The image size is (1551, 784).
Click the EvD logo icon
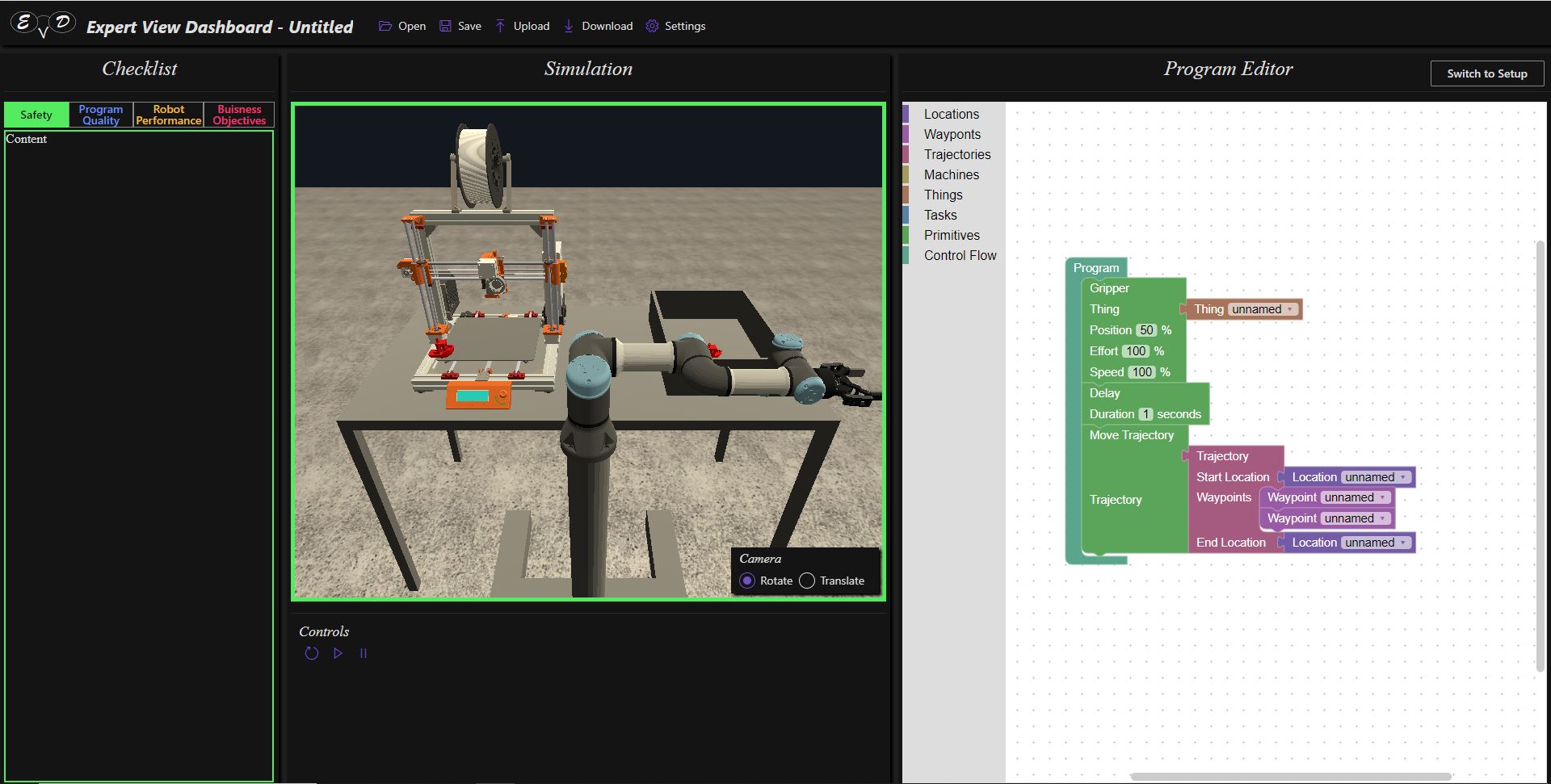(44, 24)
